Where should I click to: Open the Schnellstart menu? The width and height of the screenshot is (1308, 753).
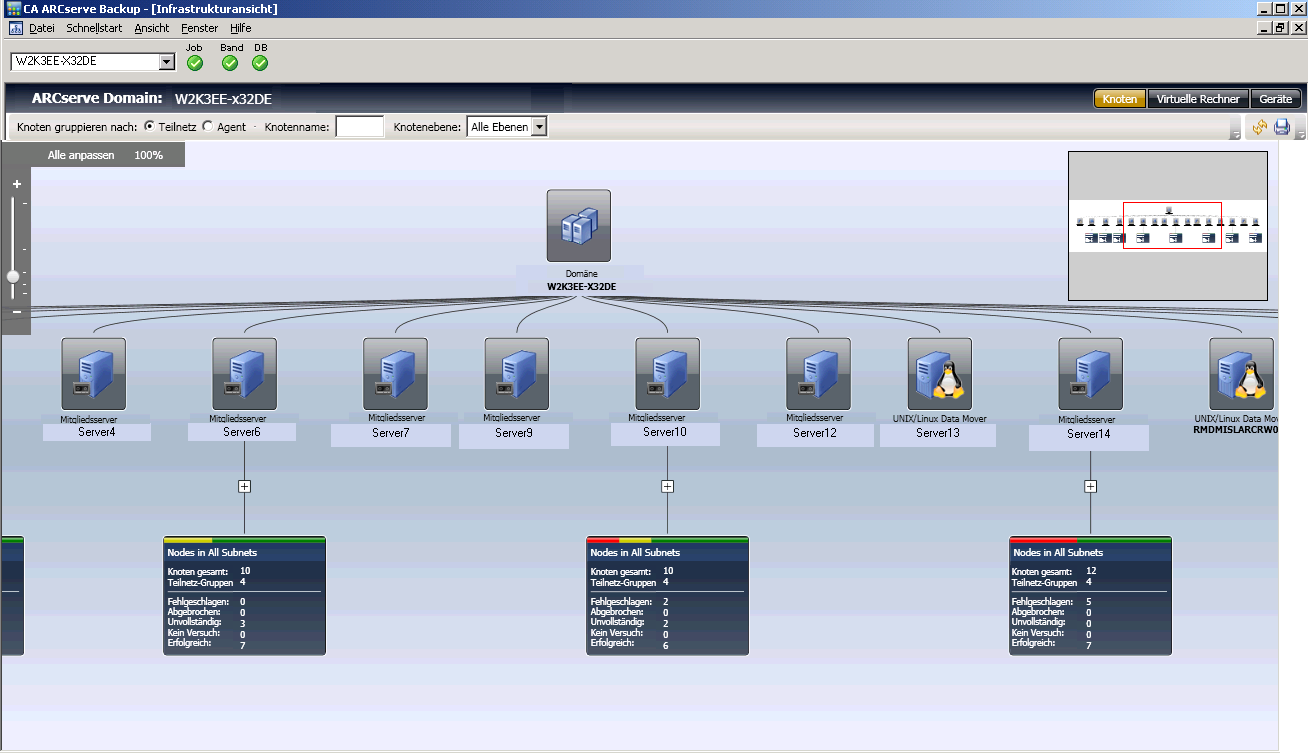[94, 28]
